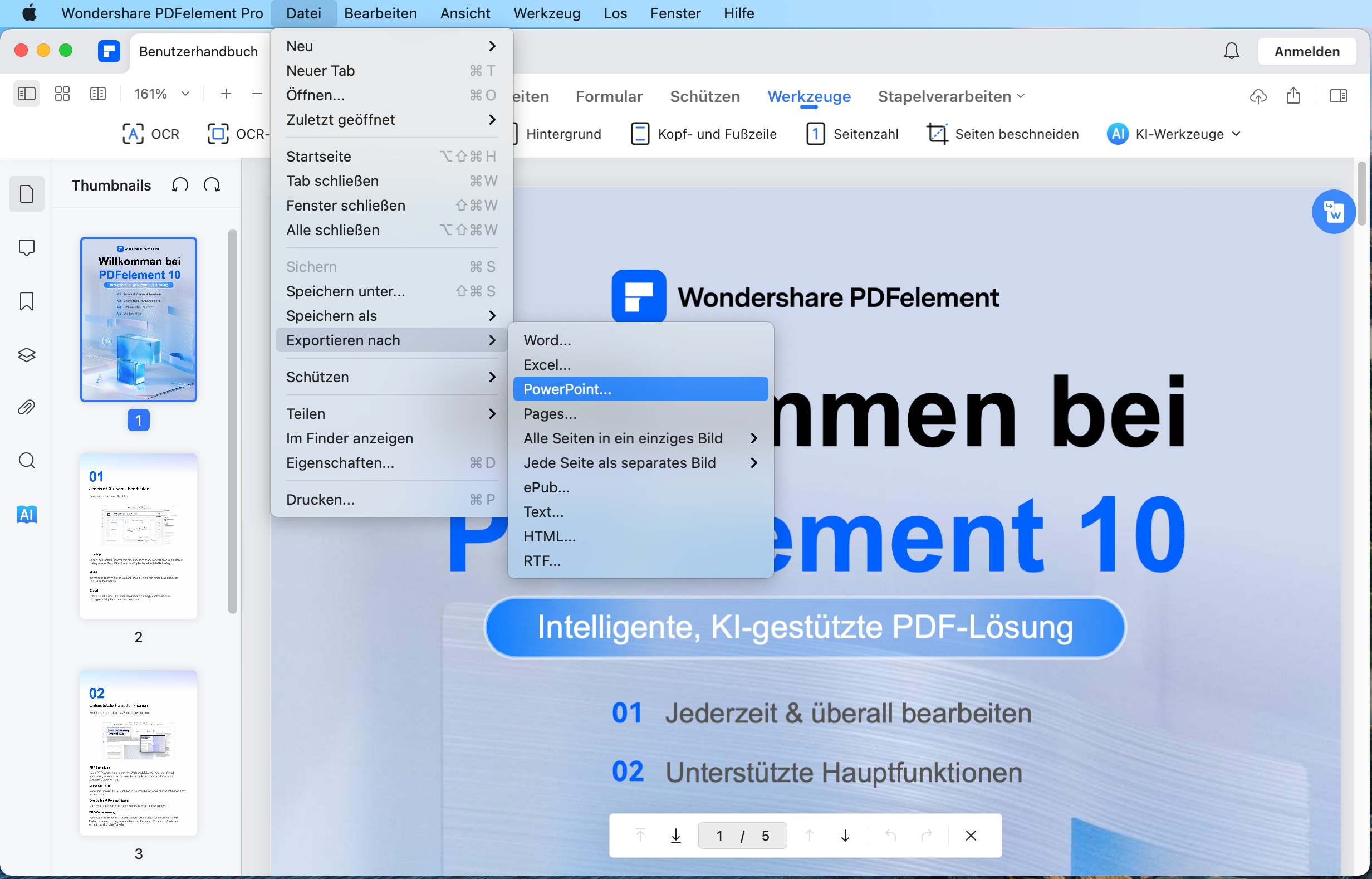Image resolution: width=1372 pixels, height=879 pixels.
Task: Click the thumbnails panel scrollbar
Action: pos(232,421)
